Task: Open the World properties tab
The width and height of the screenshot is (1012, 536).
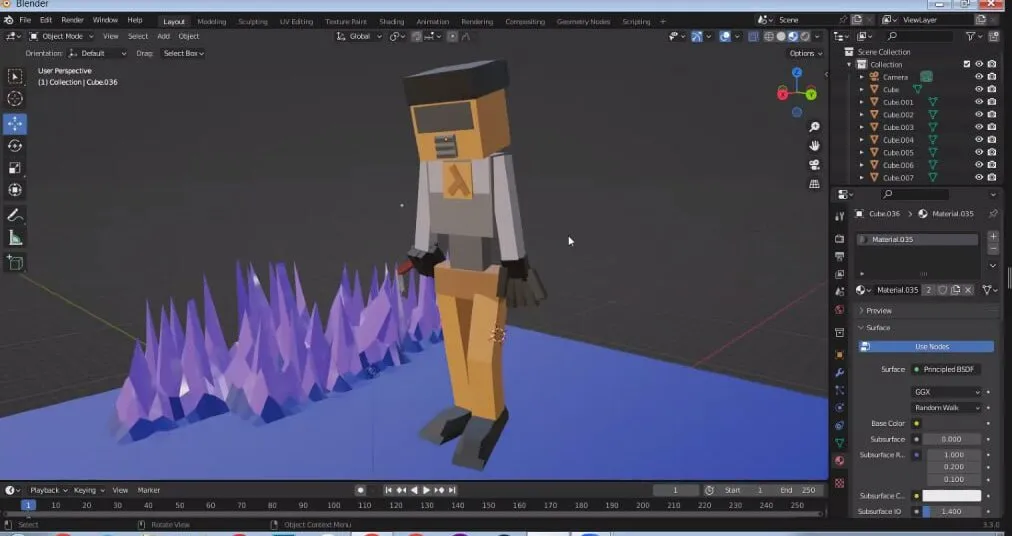Action: 839,310
